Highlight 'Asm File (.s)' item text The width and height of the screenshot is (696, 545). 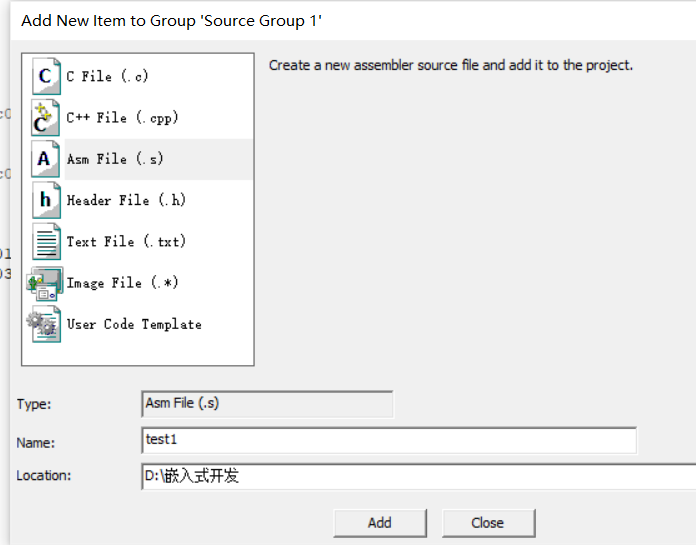point(115,159)
